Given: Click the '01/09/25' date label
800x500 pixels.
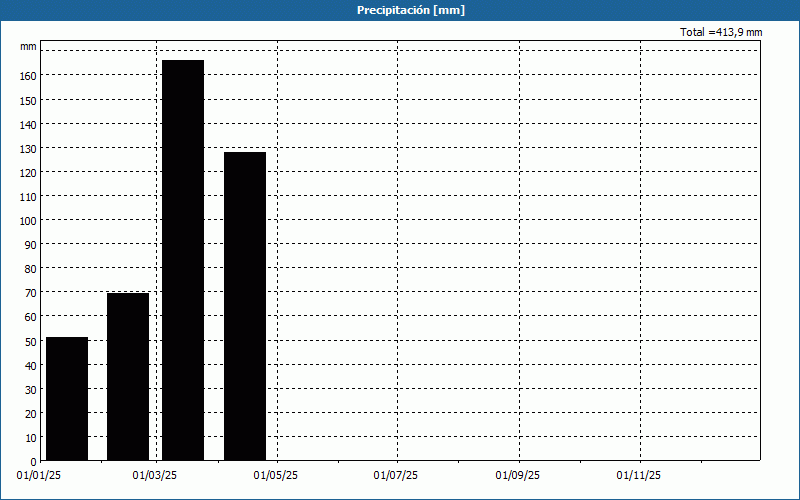Looking at the screenshot, I should point(517,476).
